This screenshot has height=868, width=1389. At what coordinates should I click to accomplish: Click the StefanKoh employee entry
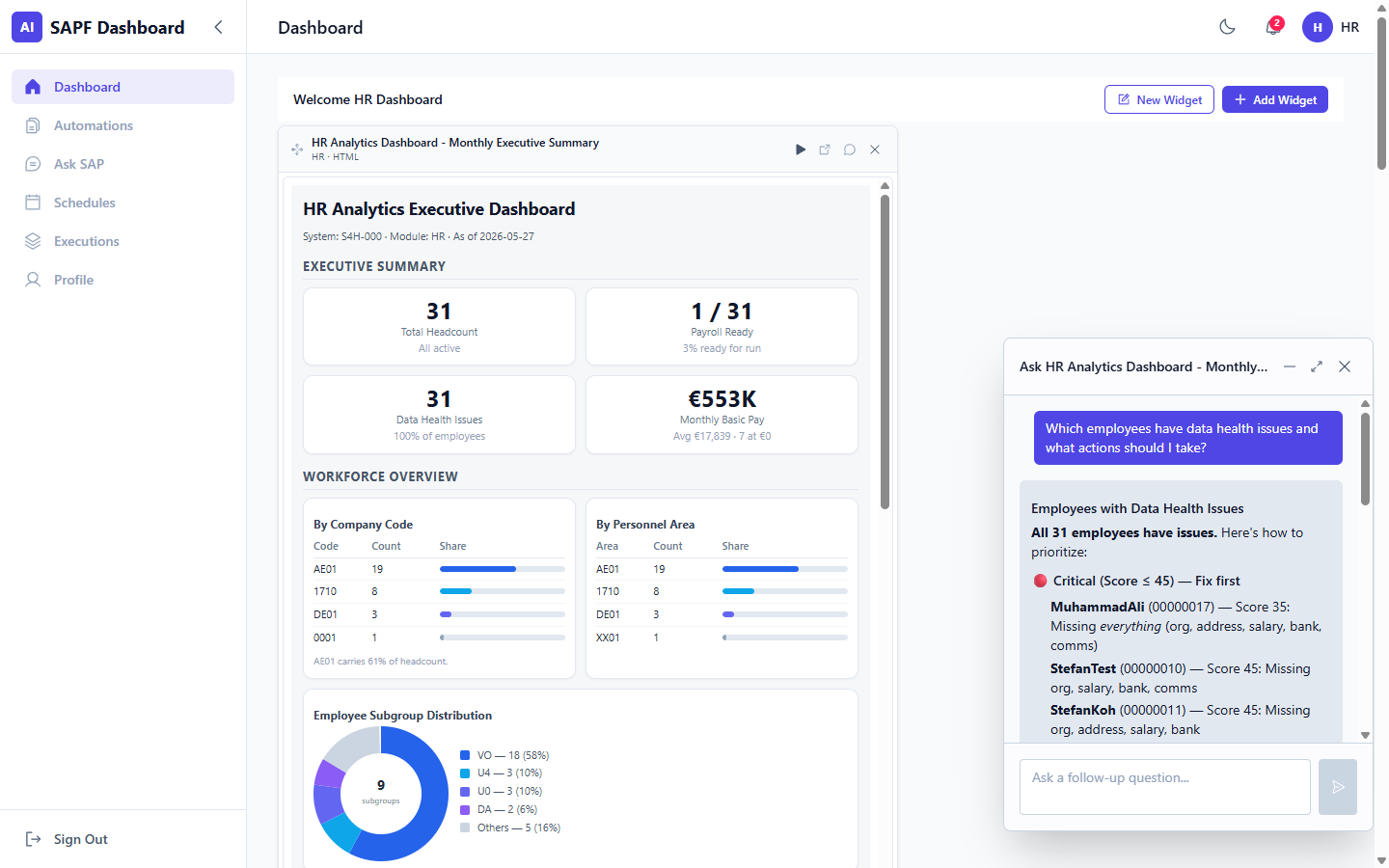coord(1182,719)
